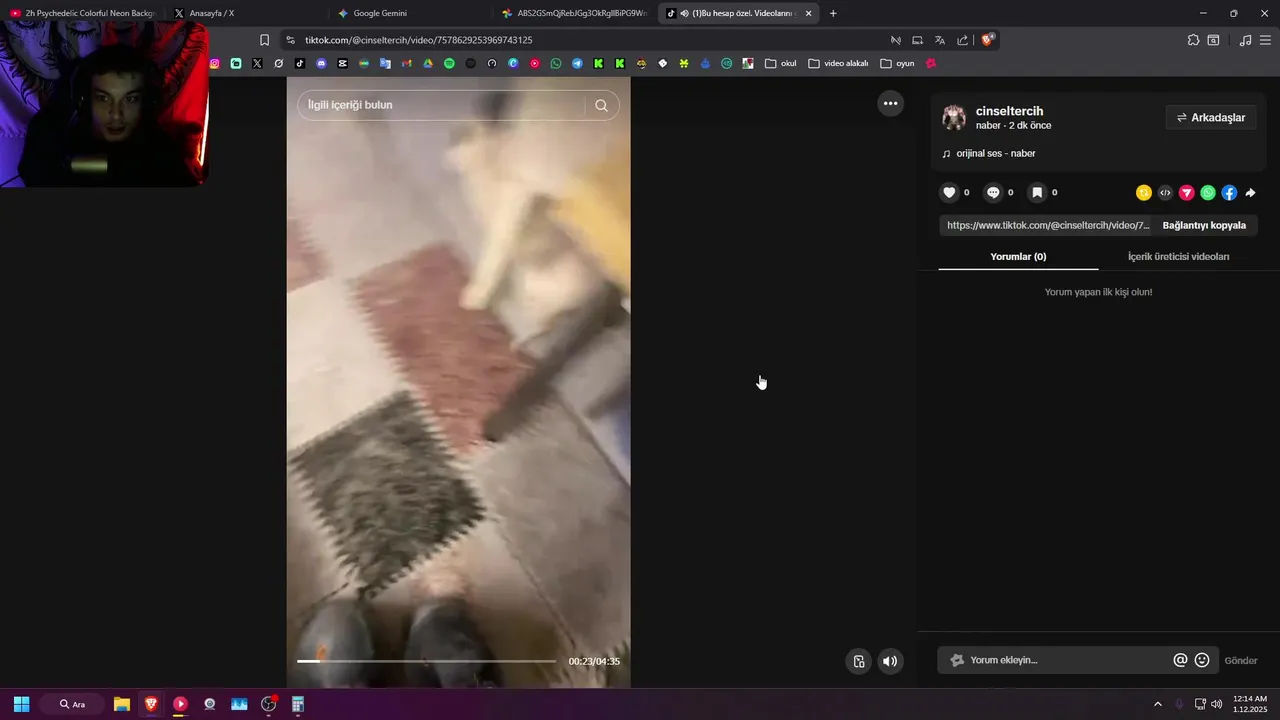Image resolution: width=1280 pixels, height=720 pixels.
Task: Open the taskbar clock showing 12:14 AM
Action: tap(1250, 704)
